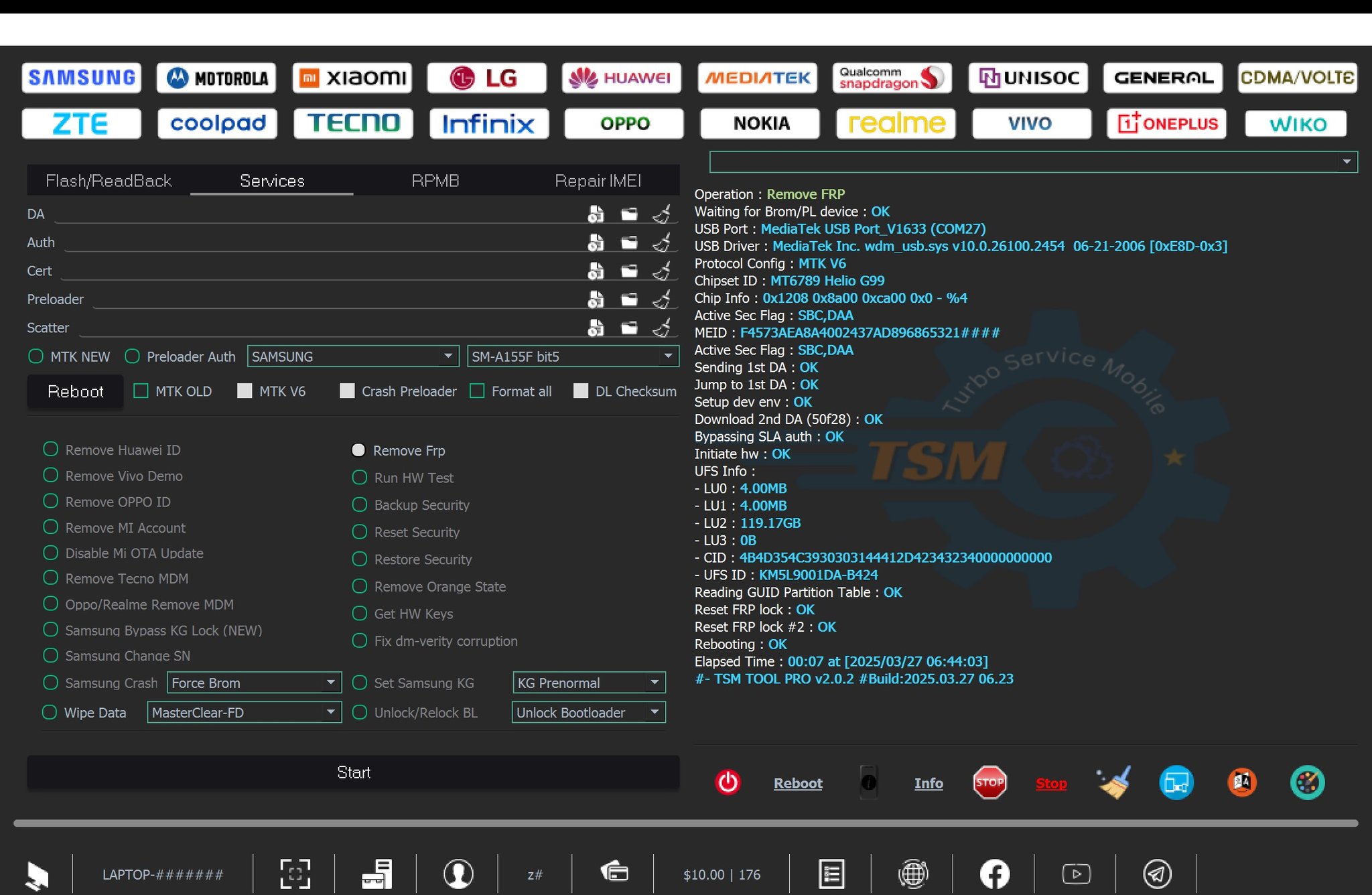Click the Start button
Viewport: 1372px width, 895px height.
(x=353, y=772)
